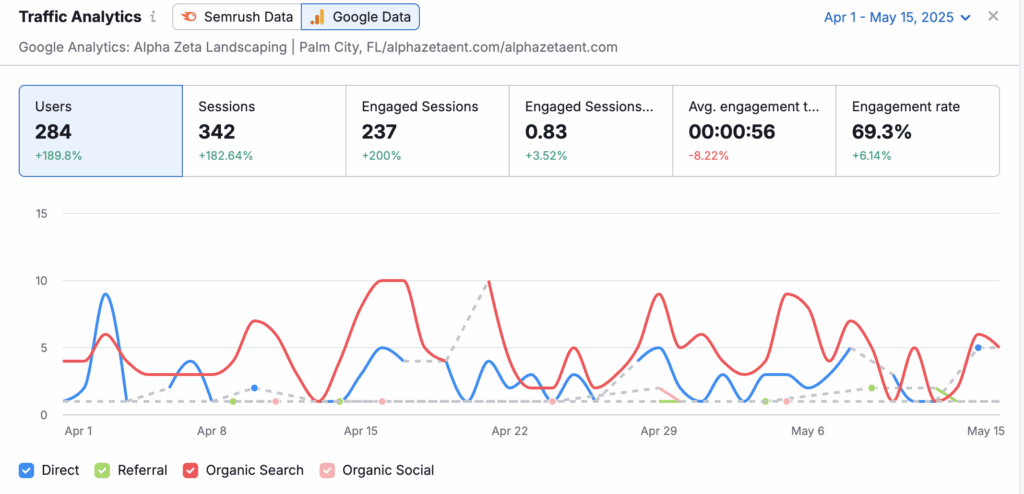
Task: Click the Google Data bar chart icon
Action: tap(316, 17)
